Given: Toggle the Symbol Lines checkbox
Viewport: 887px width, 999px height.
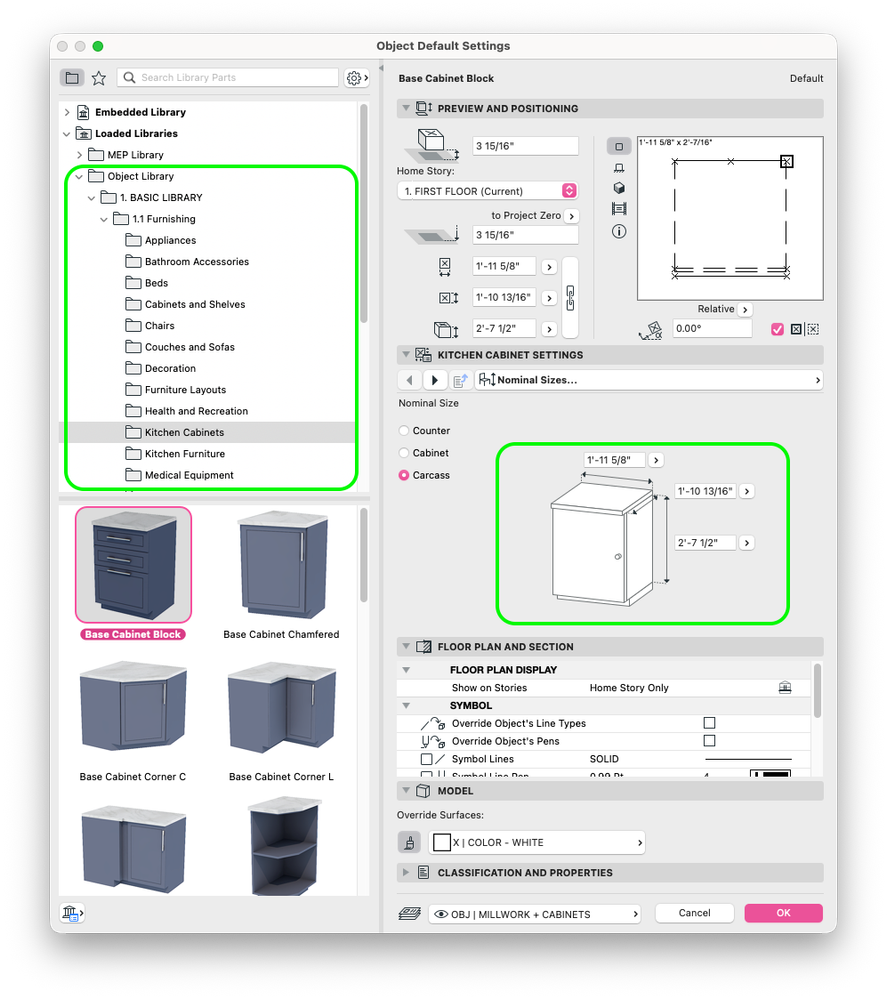Looking at the screenshot, I should click(427, 759).
